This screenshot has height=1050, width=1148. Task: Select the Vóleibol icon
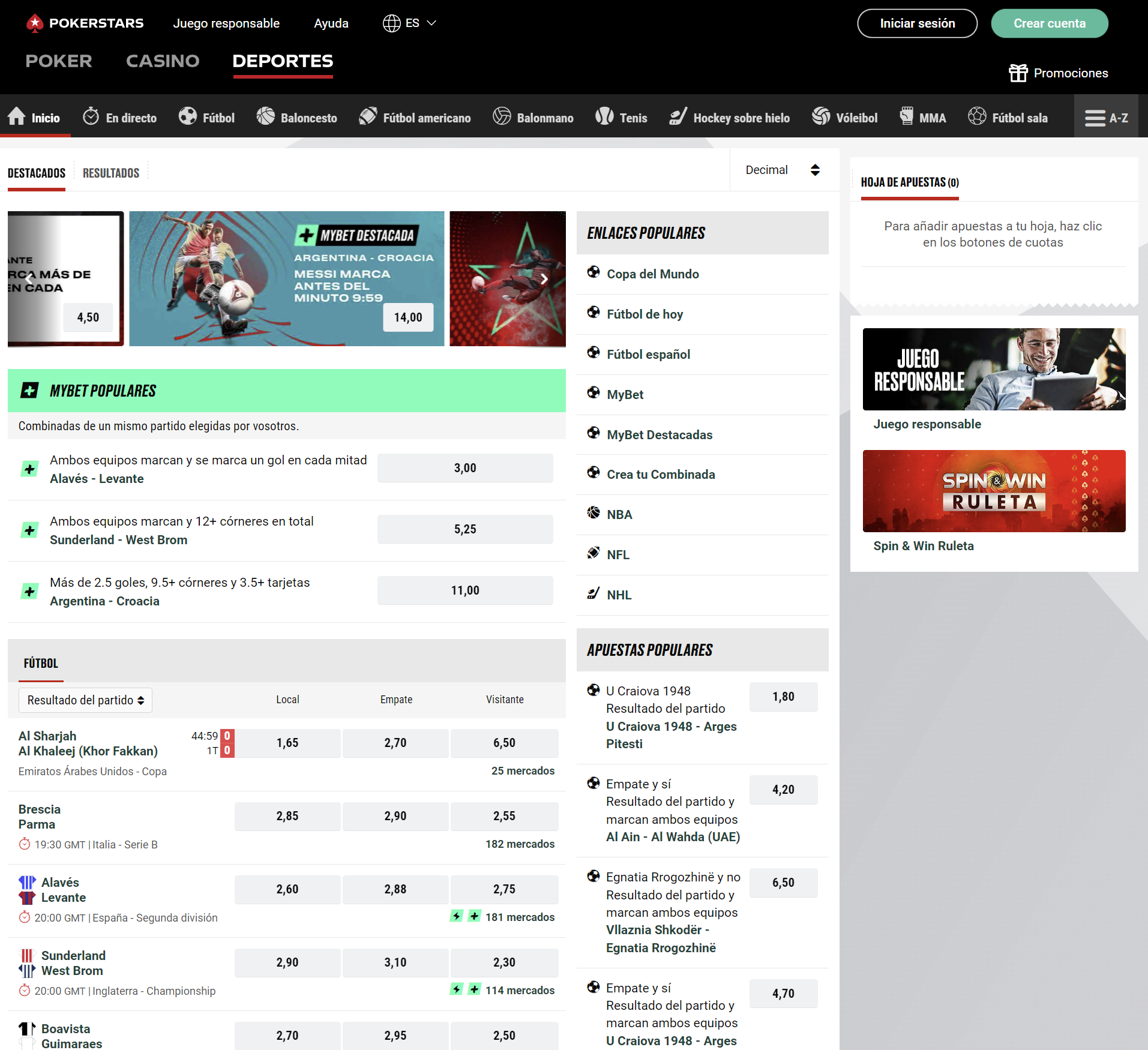821,116
